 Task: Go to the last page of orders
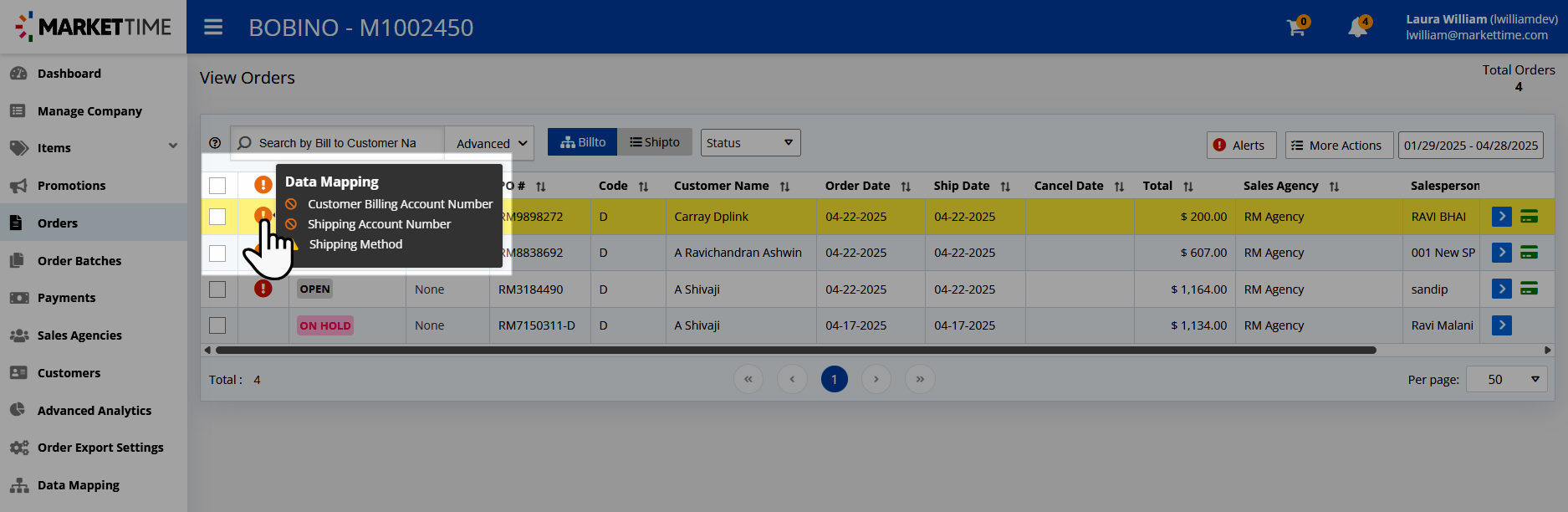pyautogui.click(x=920, y=379)
